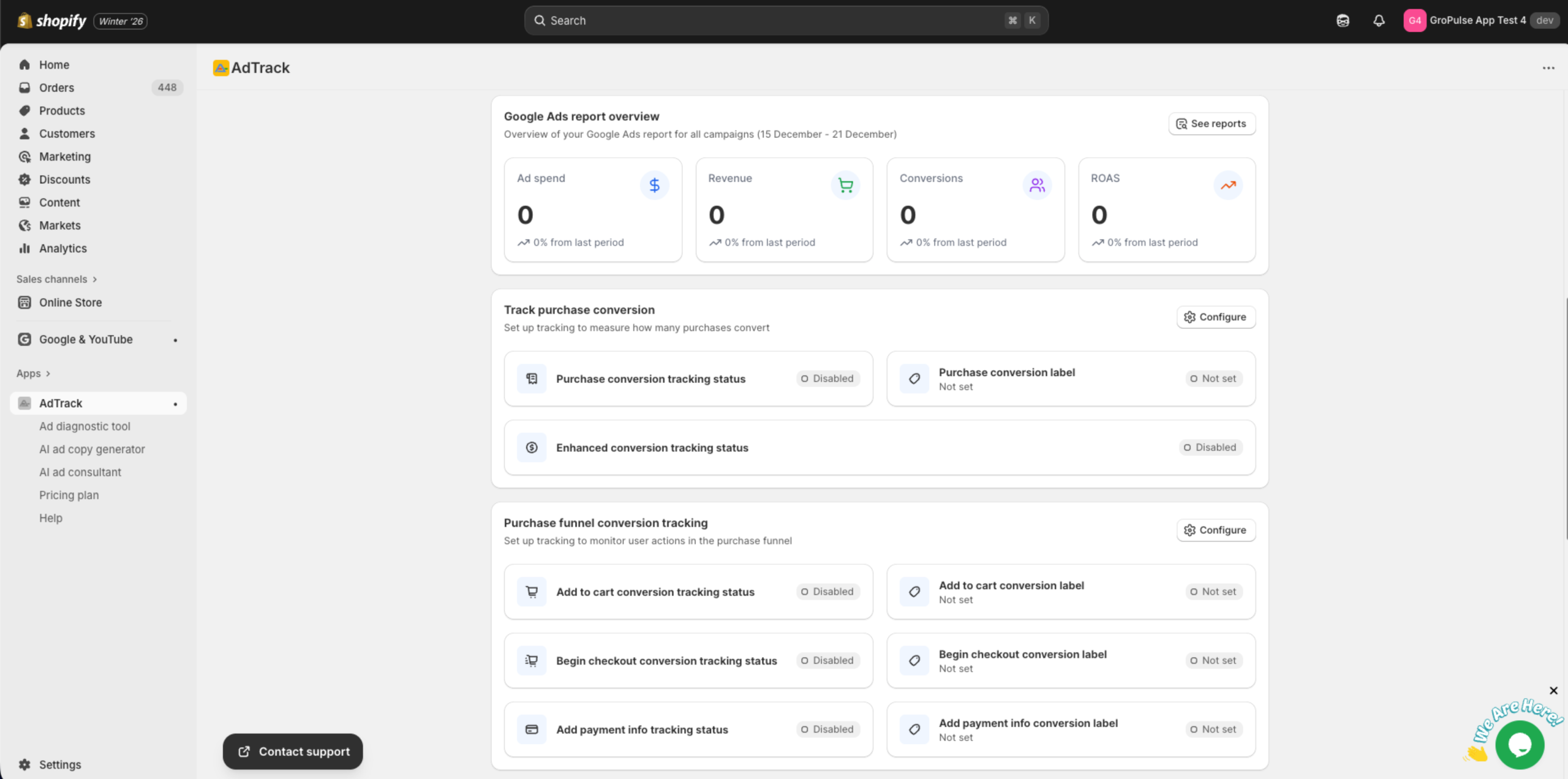Image resolution: width=1568 pixels, height=779 pixels.
Task: Expand the Apps section
Action: coord(48,373)
